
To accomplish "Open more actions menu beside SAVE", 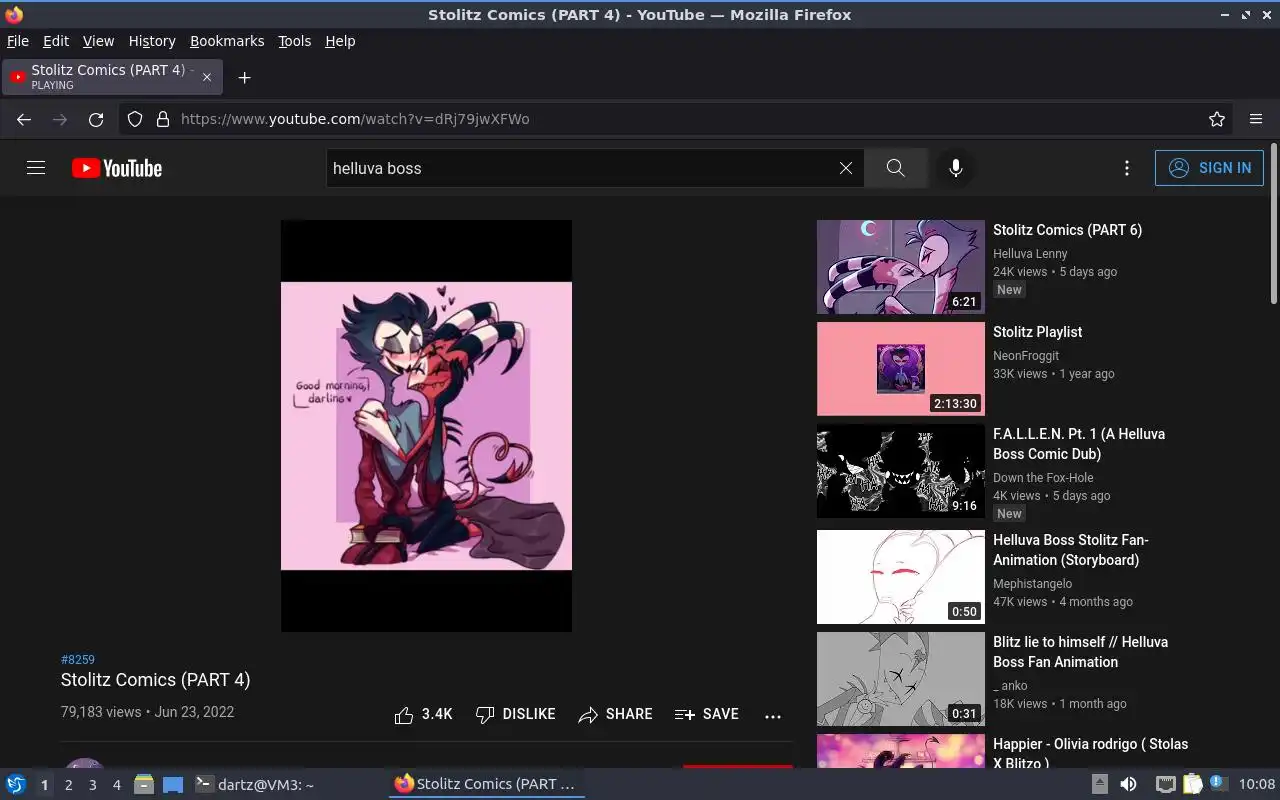I will (x=772, y=716).
